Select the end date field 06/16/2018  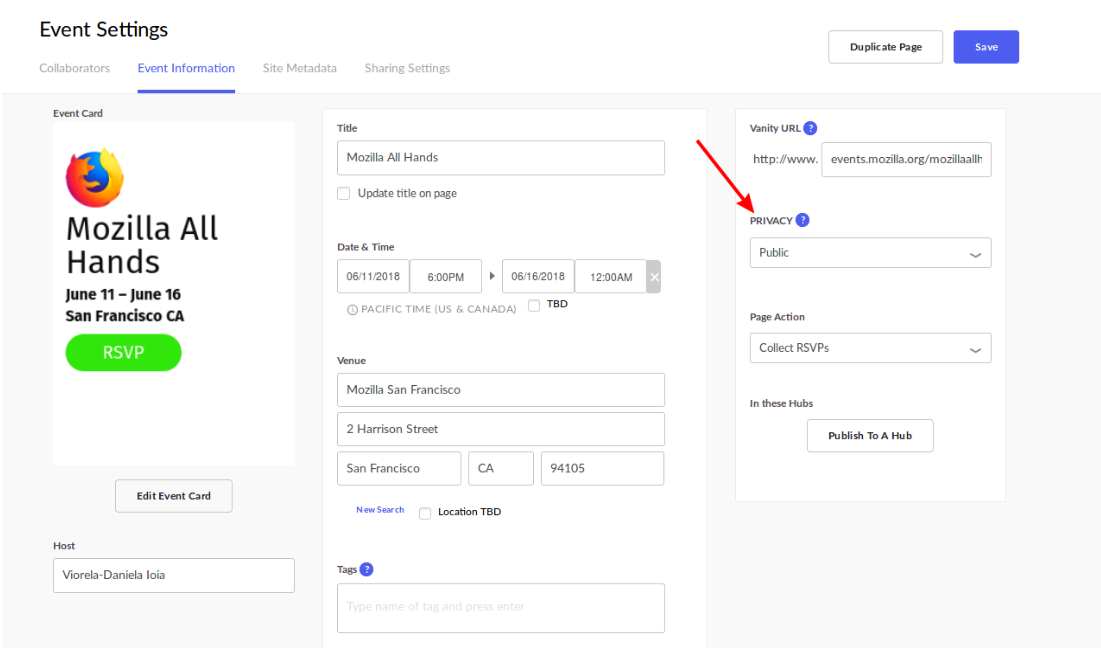[538, 277]
